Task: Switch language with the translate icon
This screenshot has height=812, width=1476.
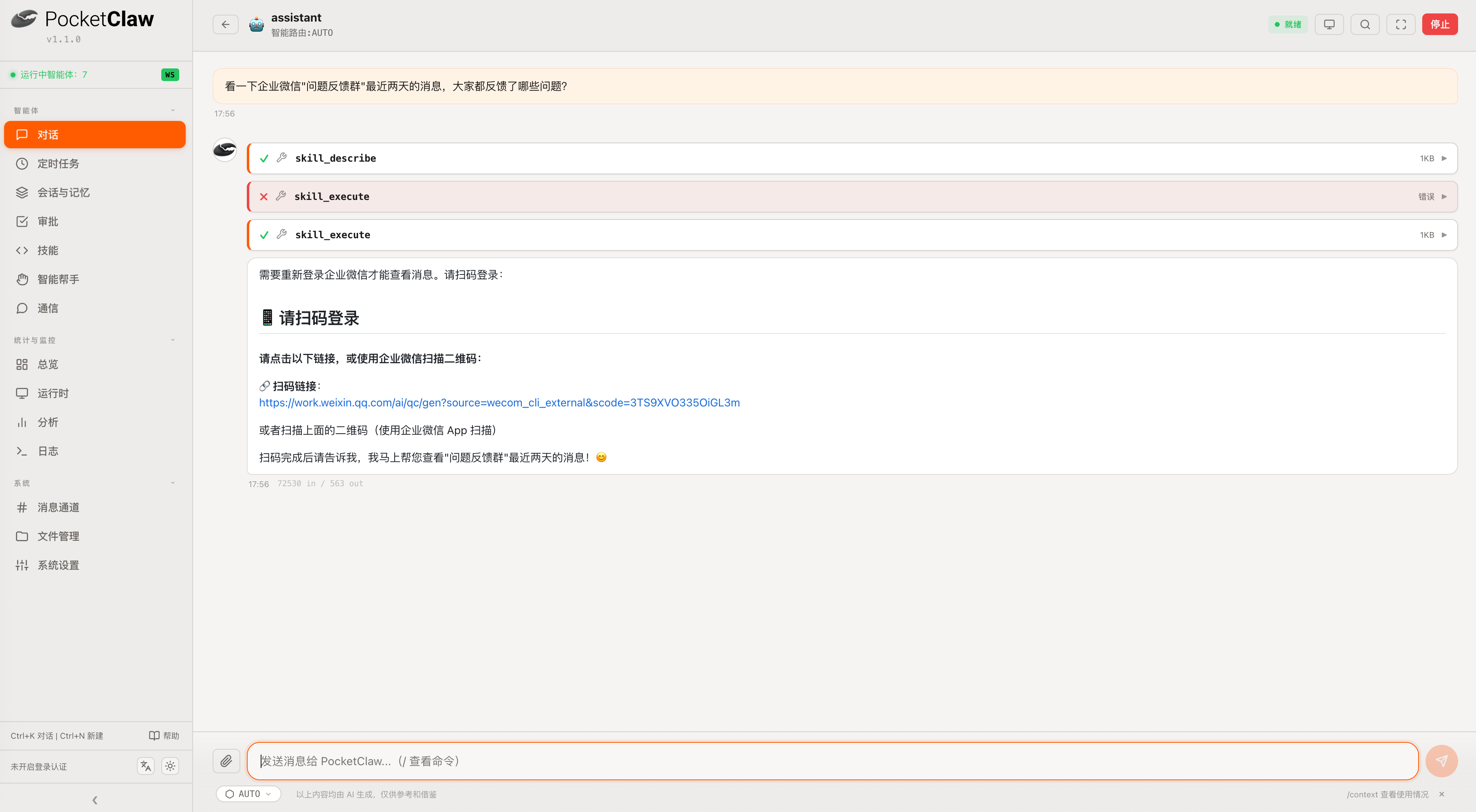Action: (x=145, y=766)
